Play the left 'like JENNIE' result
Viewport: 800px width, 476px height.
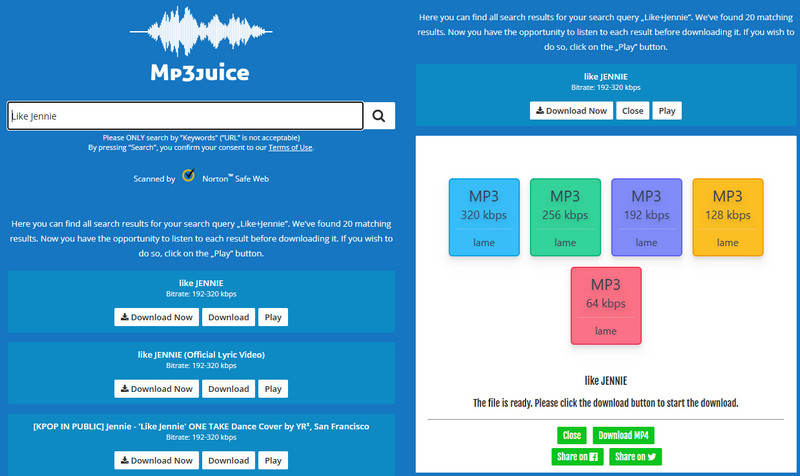click(x=273, y=317)
